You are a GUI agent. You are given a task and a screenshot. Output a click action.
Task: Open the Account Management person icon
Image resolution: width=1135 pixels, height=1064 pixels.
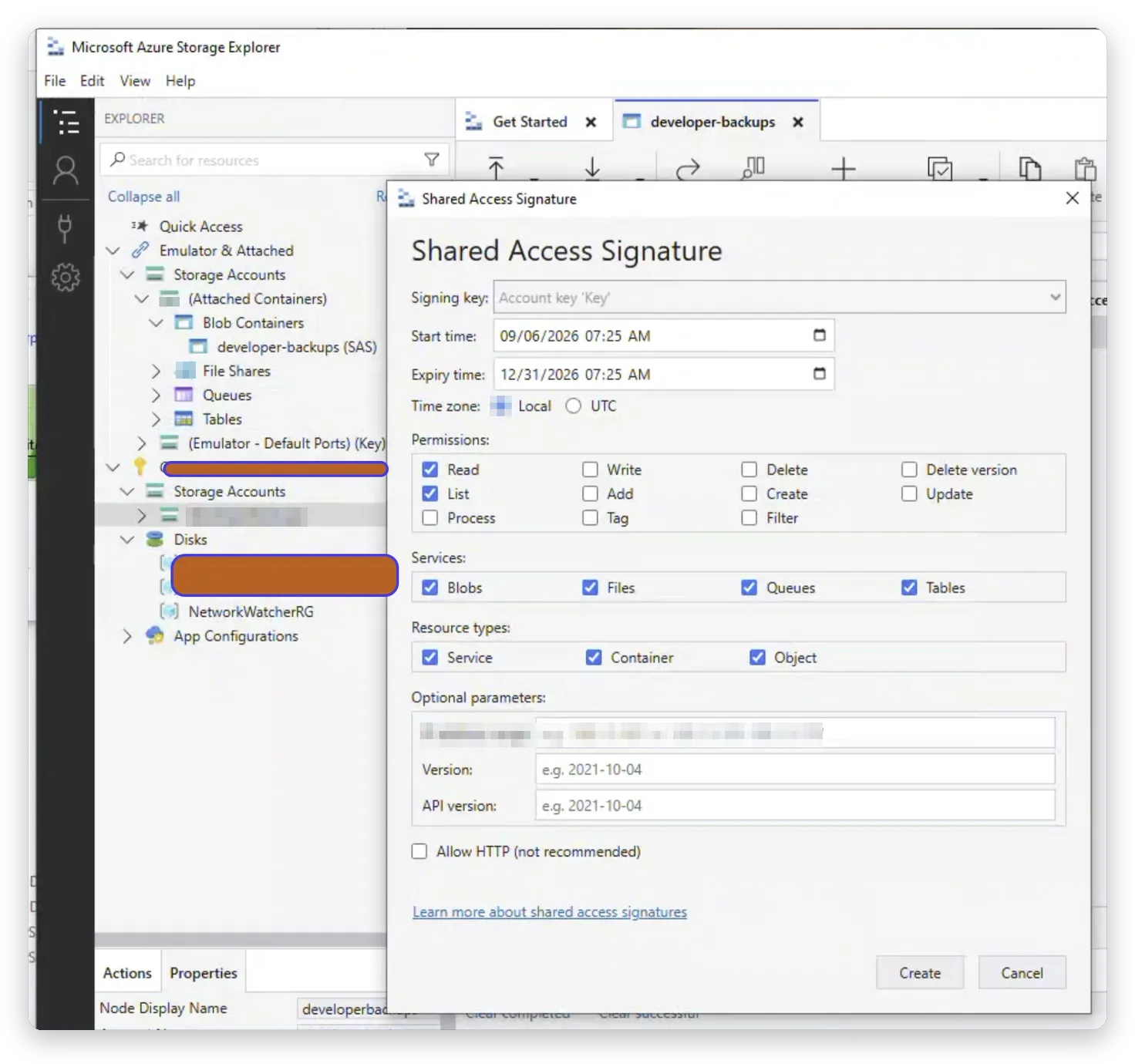66,171
